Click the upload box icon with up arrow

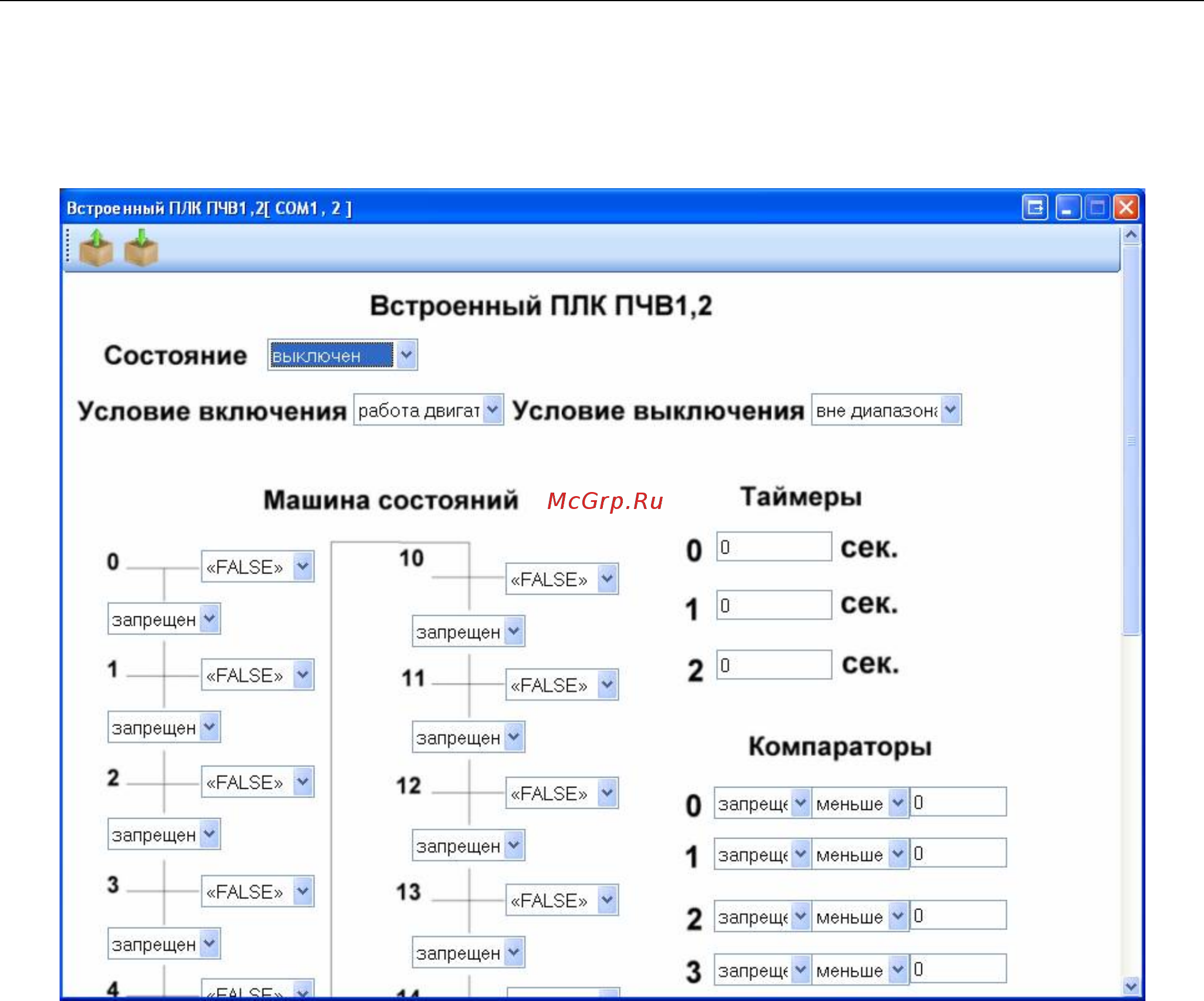96,248
